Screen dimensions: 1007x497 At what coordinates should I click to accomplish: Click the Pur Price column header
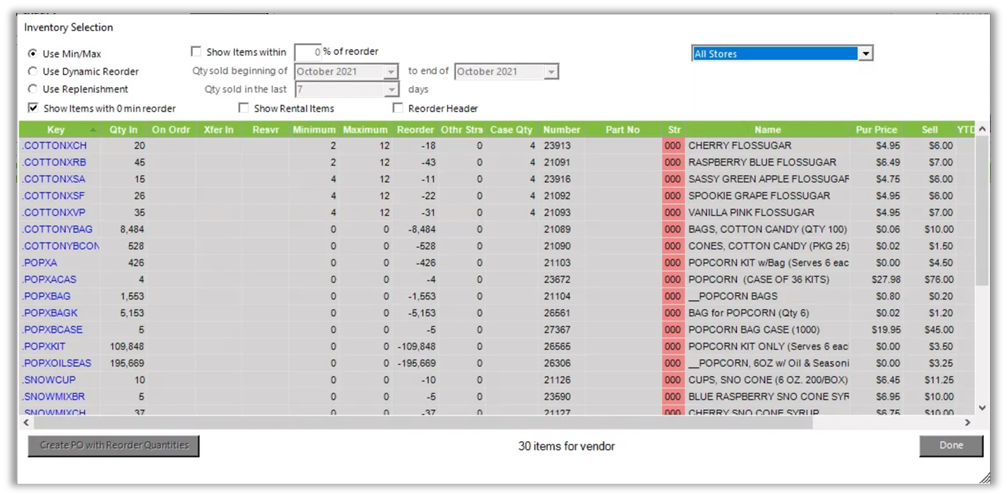[876, 130]
